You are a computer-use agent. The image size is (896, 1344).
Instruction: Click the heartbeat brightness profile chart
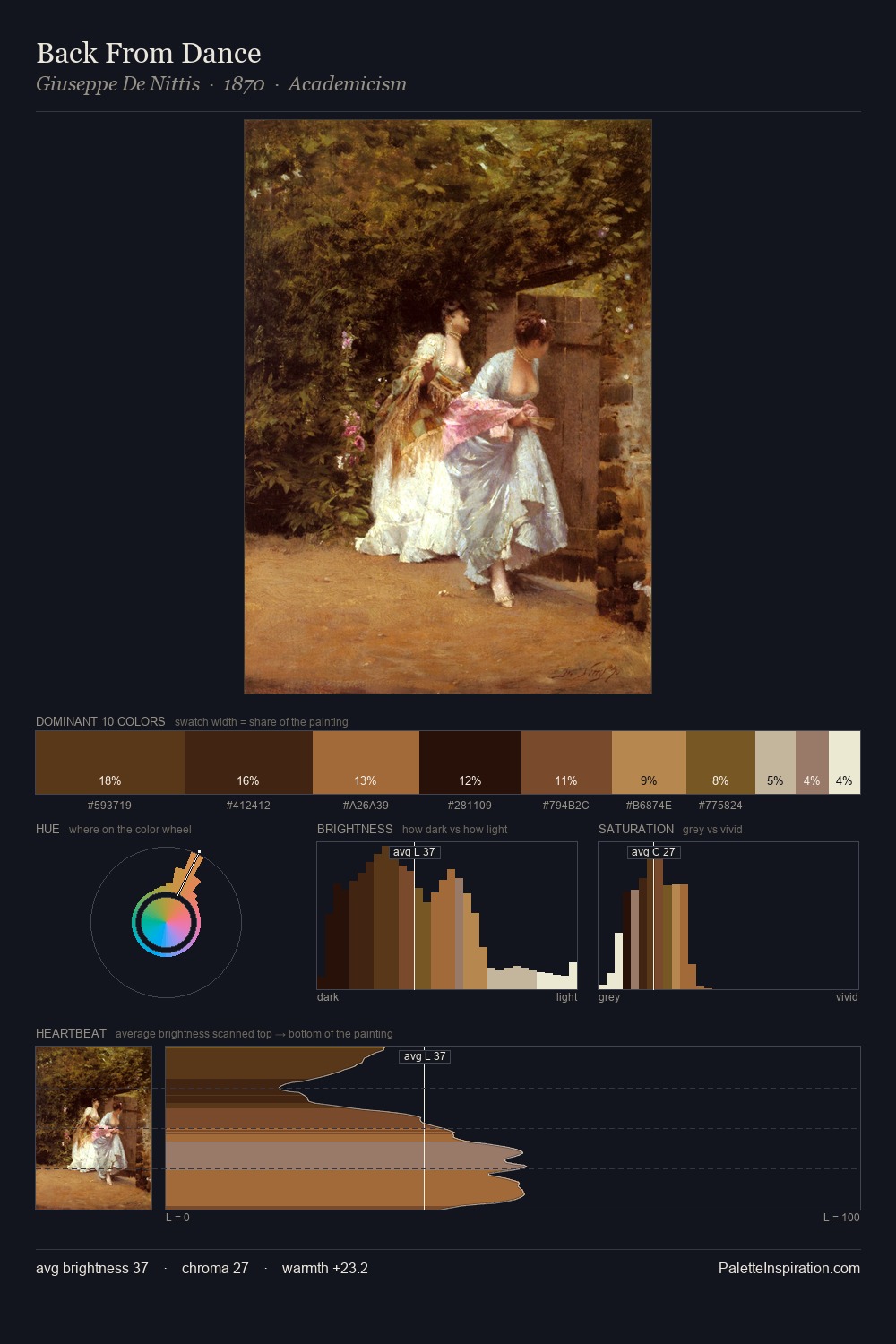[513, 1127]
